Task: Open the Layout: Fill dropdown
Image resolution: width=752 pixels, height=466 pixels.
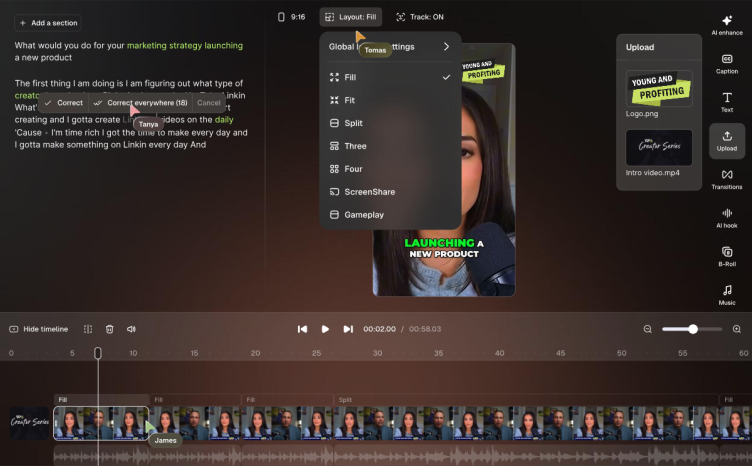Action: click(x=351, y=17)
